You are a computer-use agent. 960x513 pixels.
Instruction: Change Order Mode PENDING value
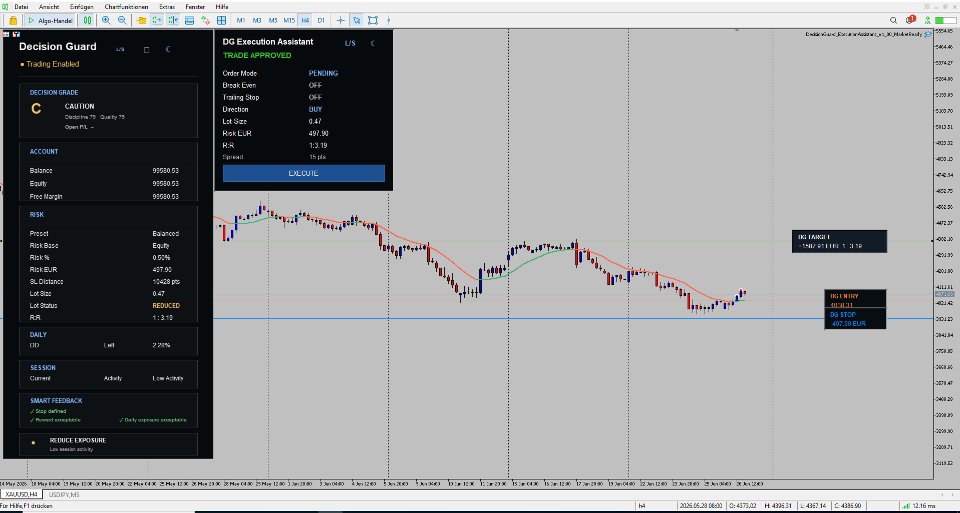coord(323,73)
